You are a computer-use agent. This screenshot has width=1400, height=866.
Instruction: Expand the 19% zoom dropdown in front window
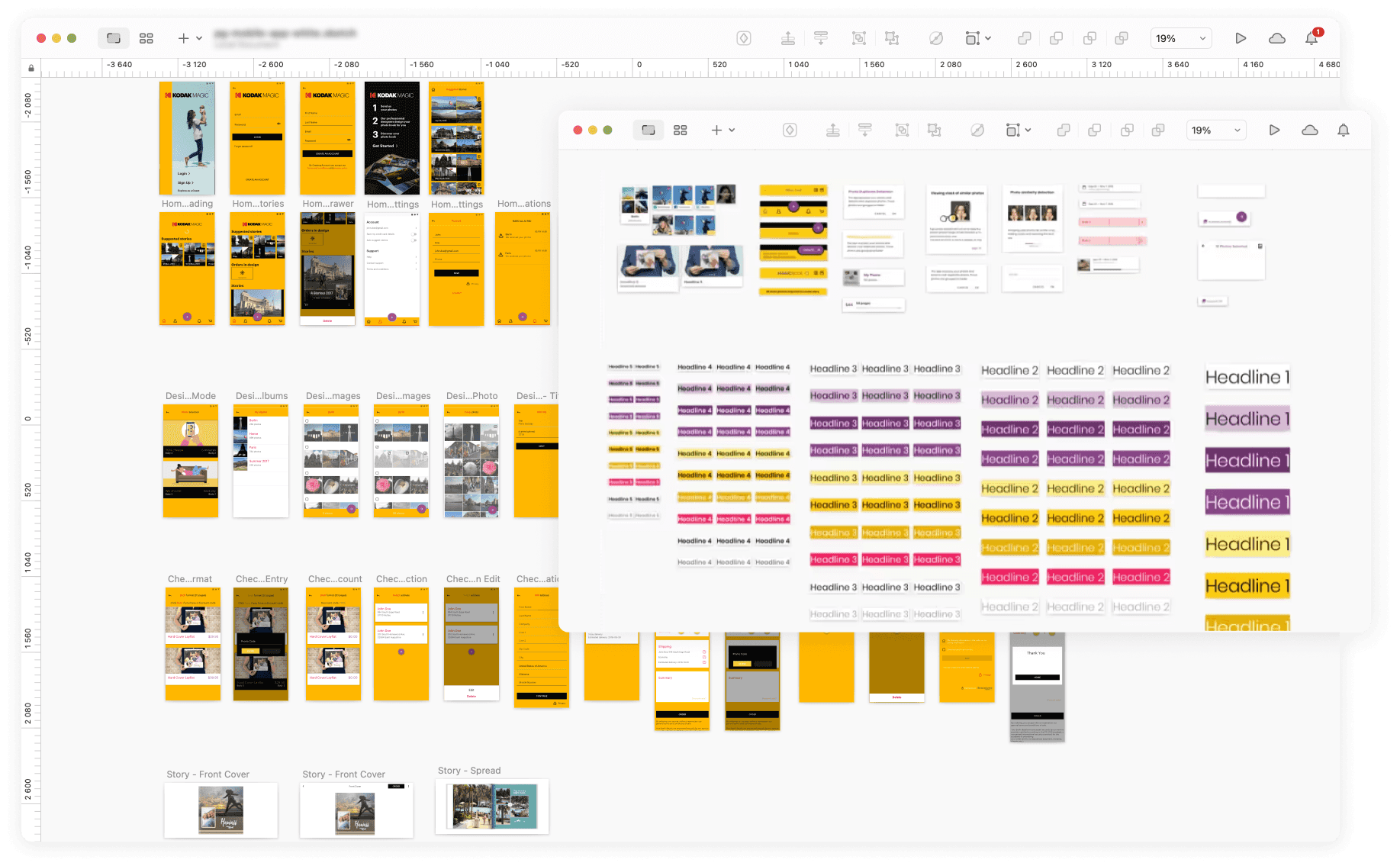click(1216, 130)
